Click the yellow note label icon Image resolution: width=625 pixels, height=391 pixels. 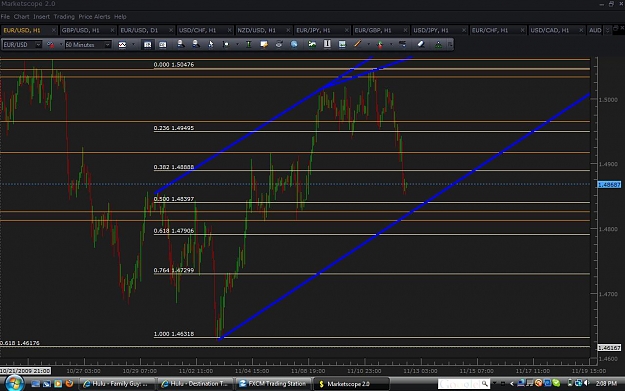(x=263, y=45)
